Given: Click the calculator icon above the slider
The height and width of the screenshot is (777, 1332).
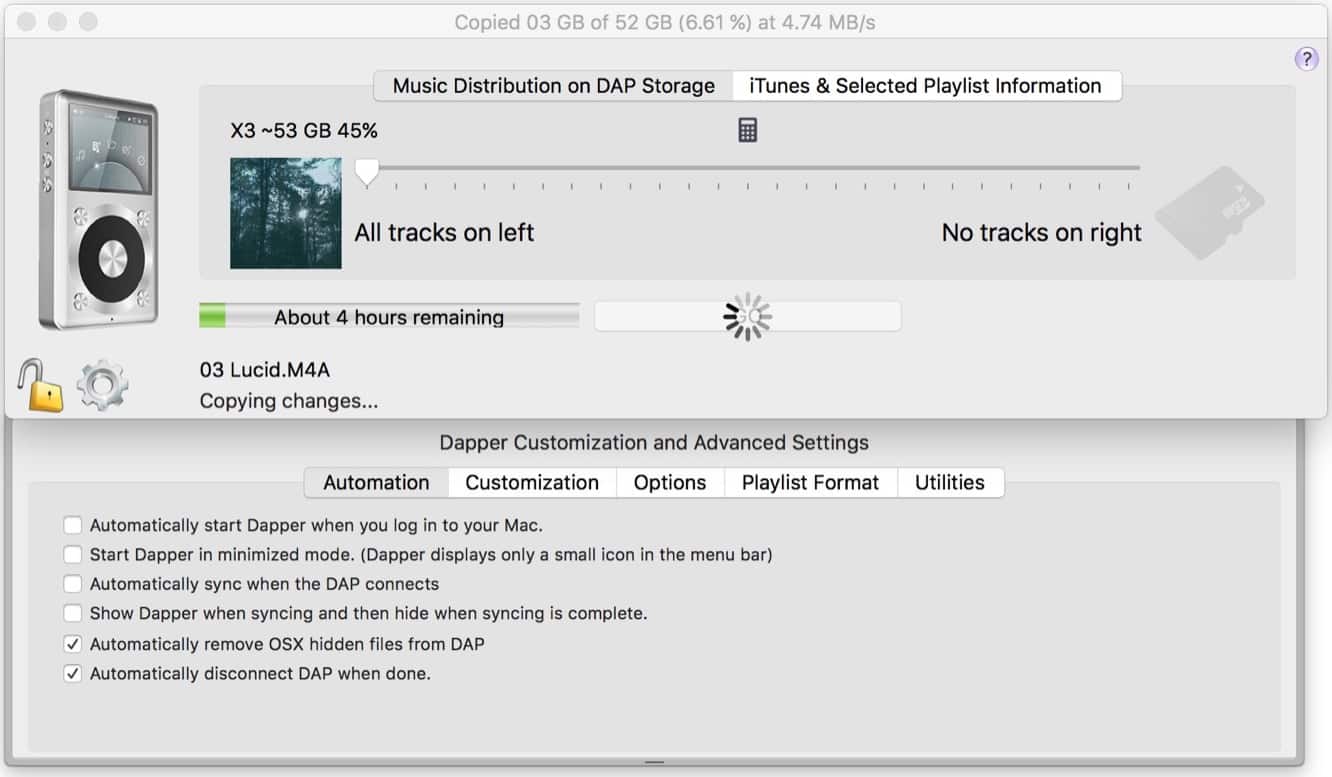Looking at the screenshot, I should (747, 130).
